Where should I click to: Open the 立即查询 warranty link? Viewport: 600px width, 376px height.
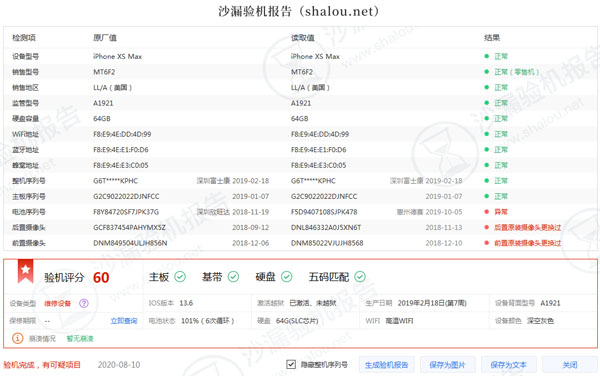pyautogui.click(x=124, y=321)
